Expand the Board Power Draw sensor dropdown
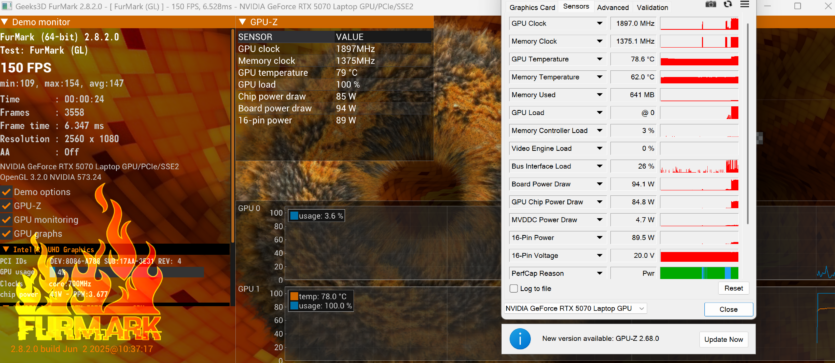This screenshot has height=363, width=835. coord(600,184)
